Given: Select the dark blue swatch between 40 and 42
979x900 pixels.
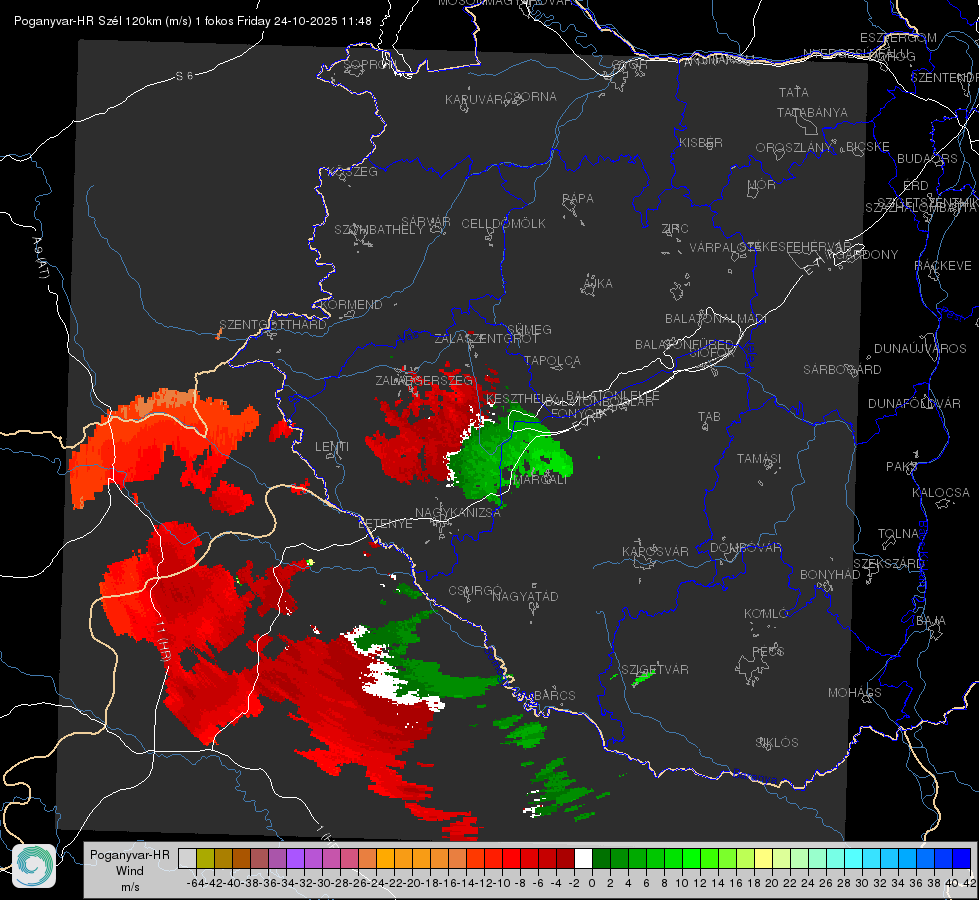Looking at the screenshot, I should 962,859.
